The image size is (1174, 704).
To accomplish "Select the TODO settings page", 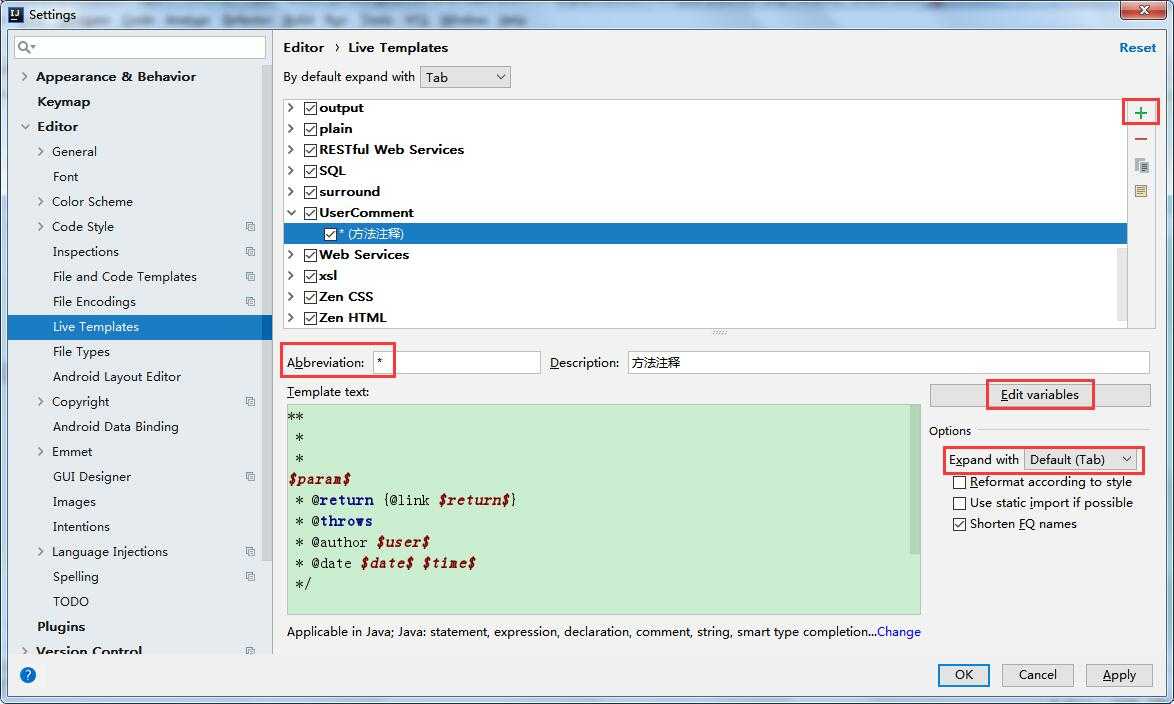I will click(70, 601).
